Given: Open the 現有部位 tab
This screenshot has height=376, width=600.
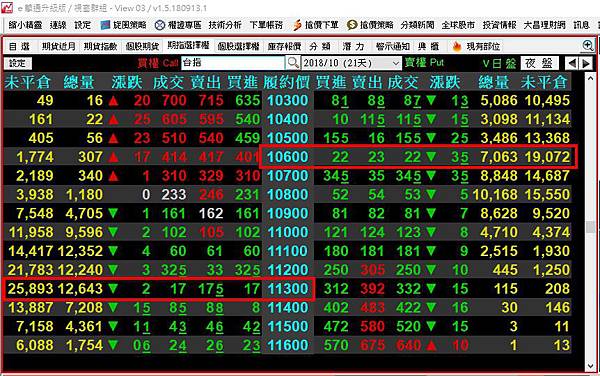Looking at the screenshot, I should click(x=483, y=47).
